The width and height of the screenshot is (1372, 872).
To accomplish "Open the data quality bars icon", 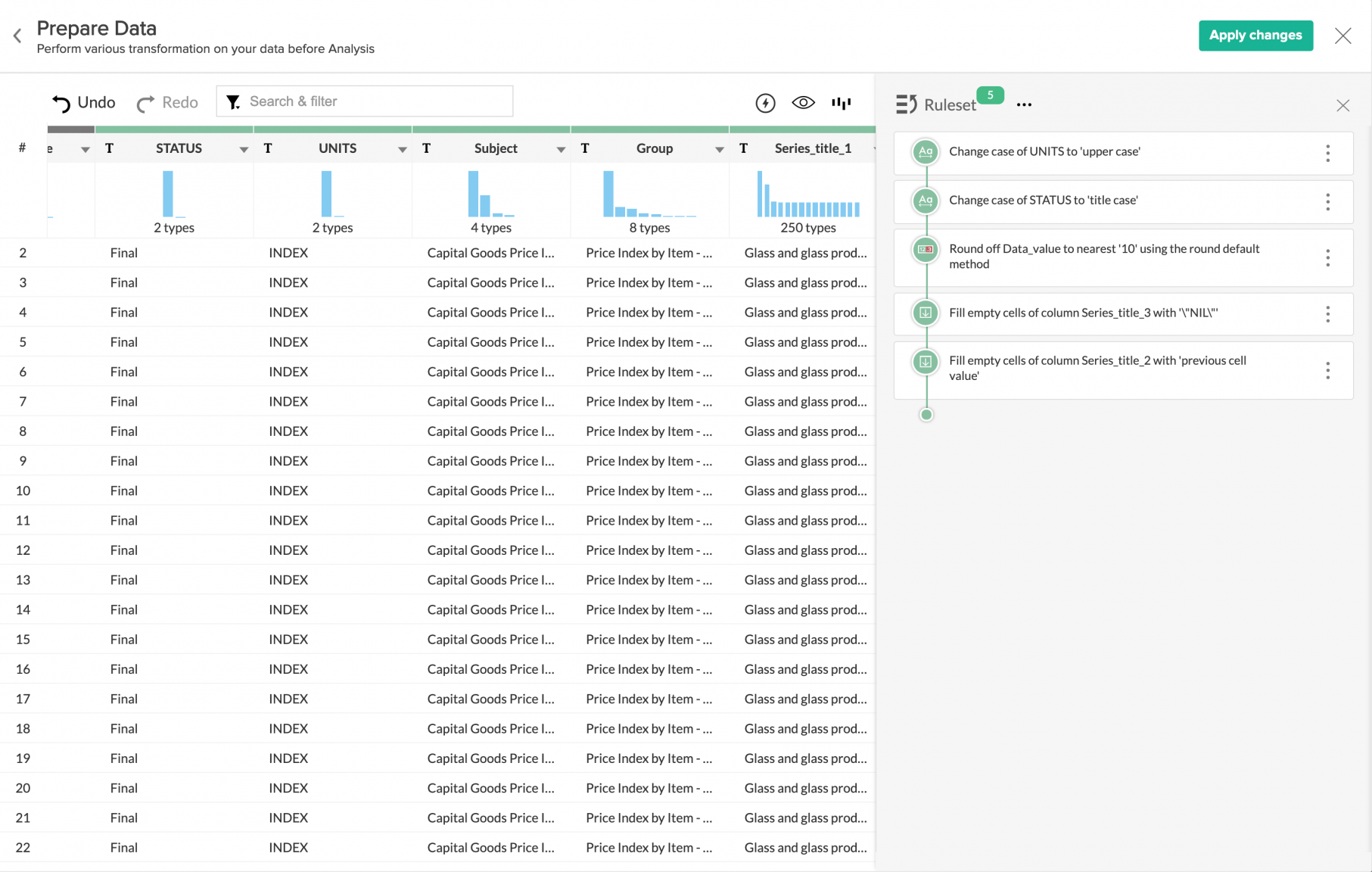I will pyautogui.click(x=841, y=103).
